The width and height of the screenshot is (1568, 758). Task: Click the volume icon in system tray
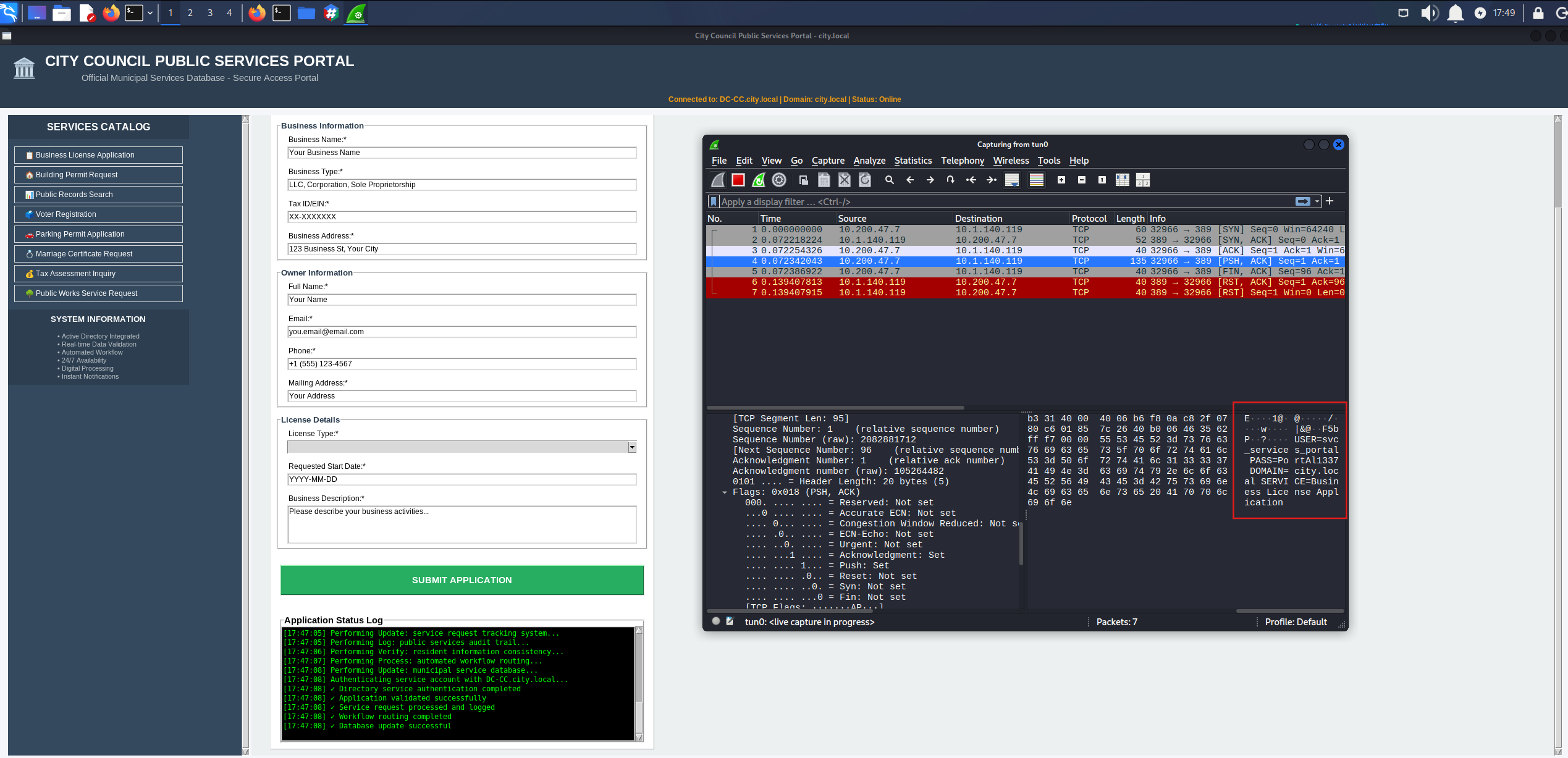click(1428, 13)
